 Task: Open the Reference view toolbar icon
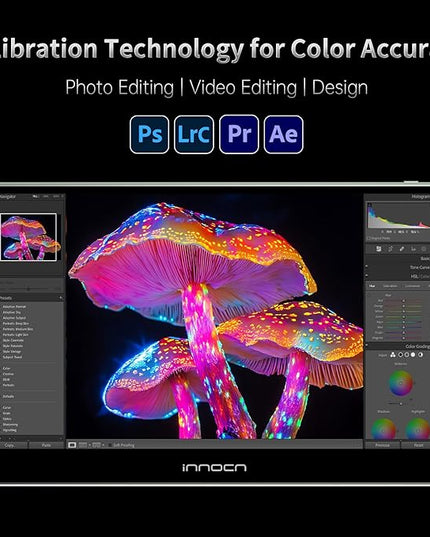coord(83,445)
